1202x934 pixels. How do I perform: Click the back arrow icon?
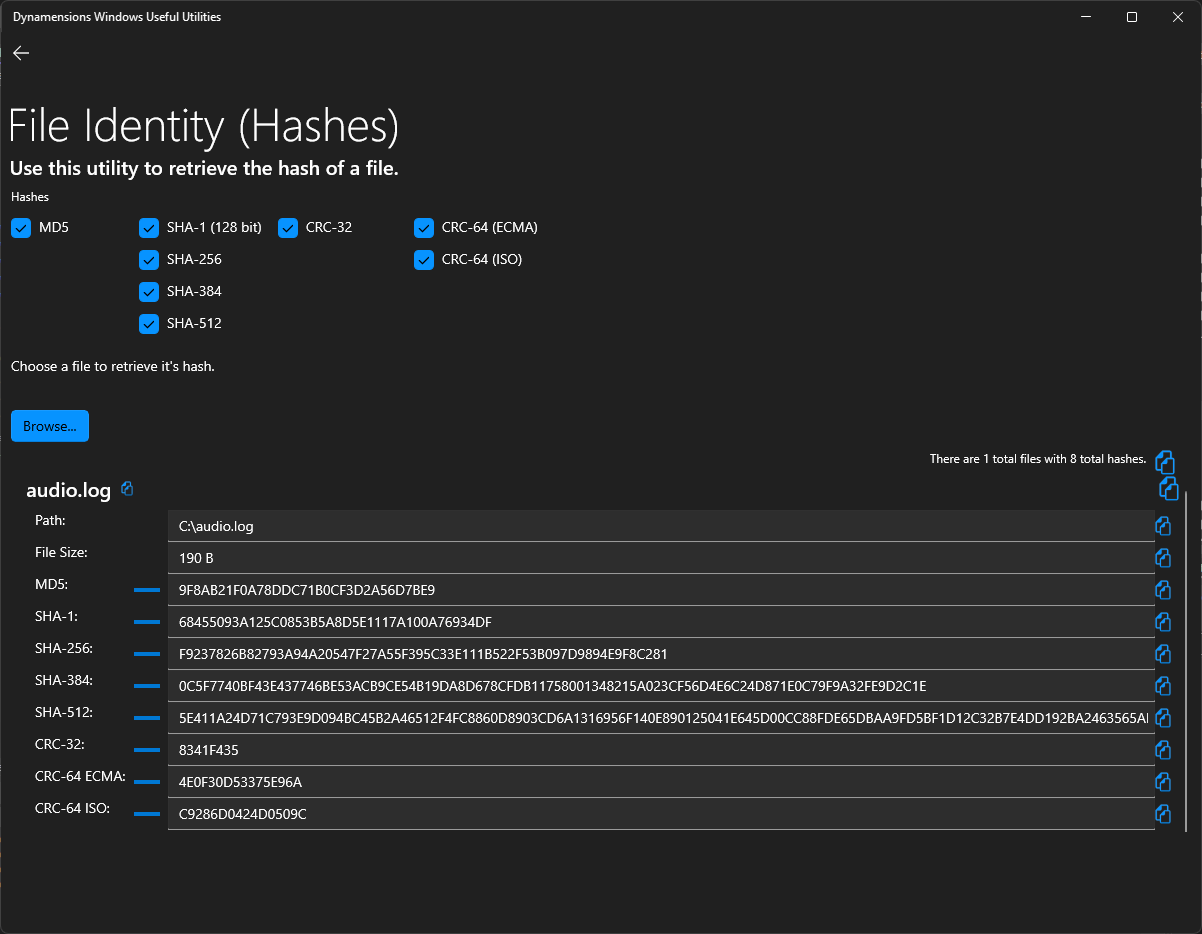21,53
